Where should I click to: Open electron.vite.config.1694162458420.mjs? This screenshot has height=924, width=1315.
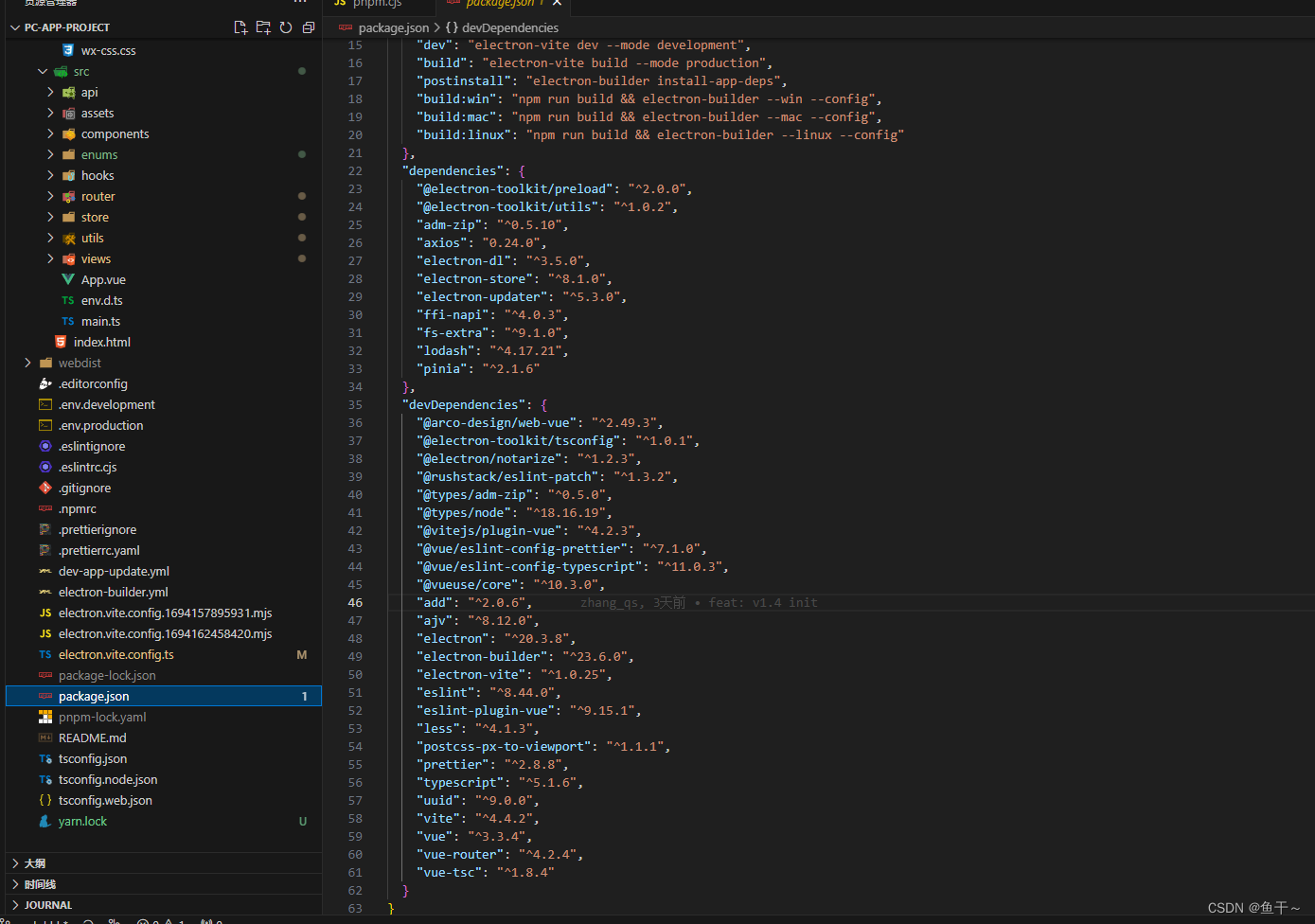coord(164,633)
